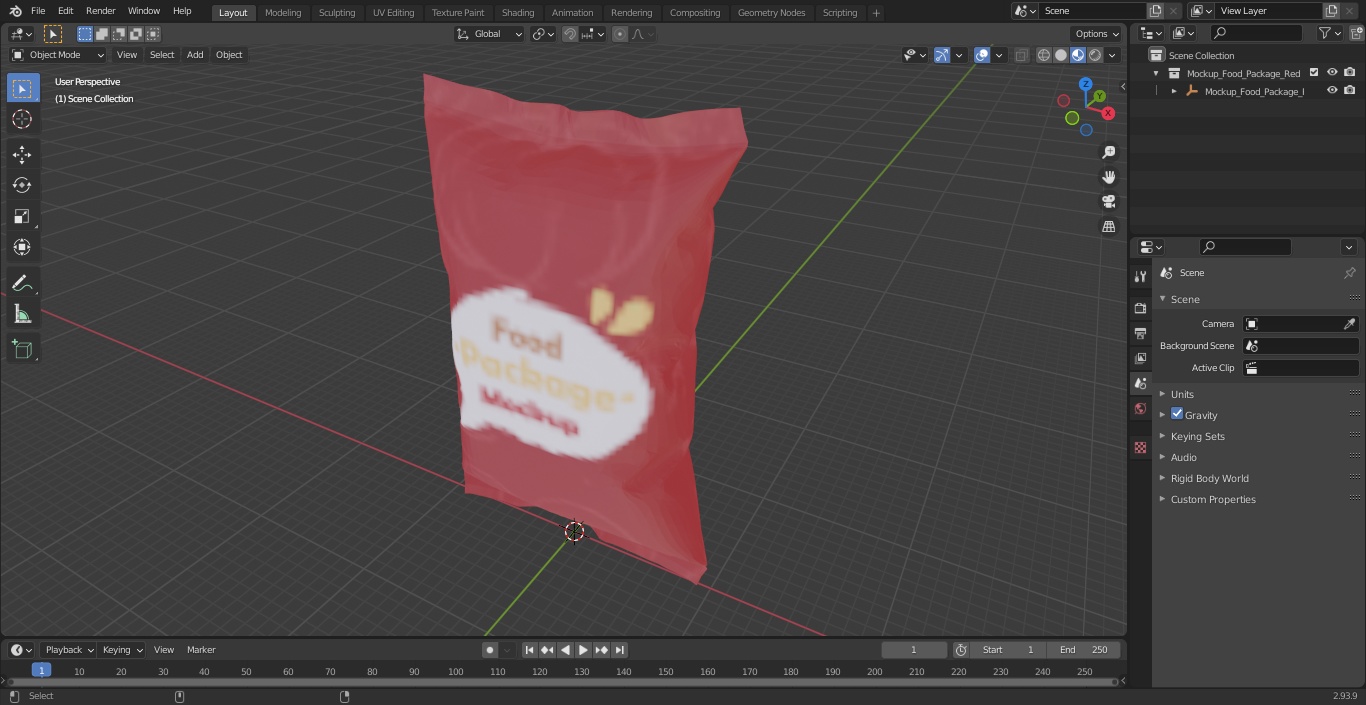Viewport: 1366px width, 705px height.
Task: Play the animation forward
Action: [x=584, y=650]
